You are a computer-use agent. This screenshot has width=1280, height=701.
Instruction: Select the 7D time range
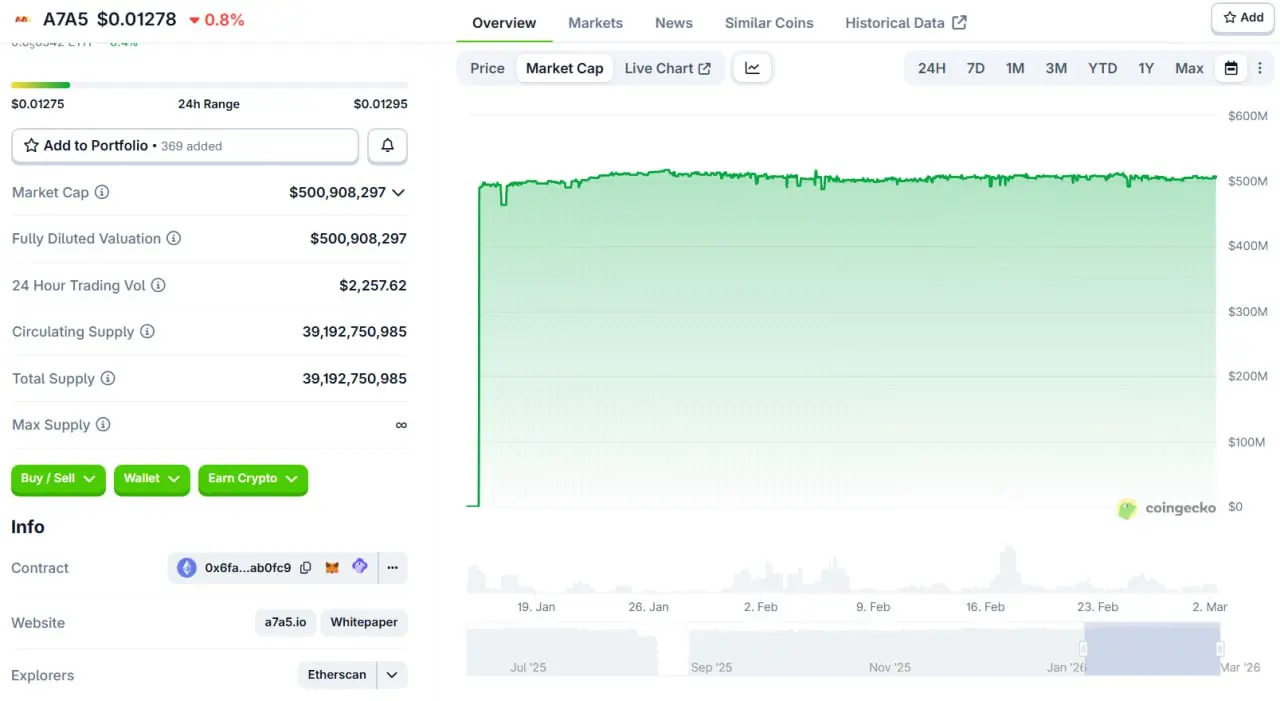(x=975, y=68)
